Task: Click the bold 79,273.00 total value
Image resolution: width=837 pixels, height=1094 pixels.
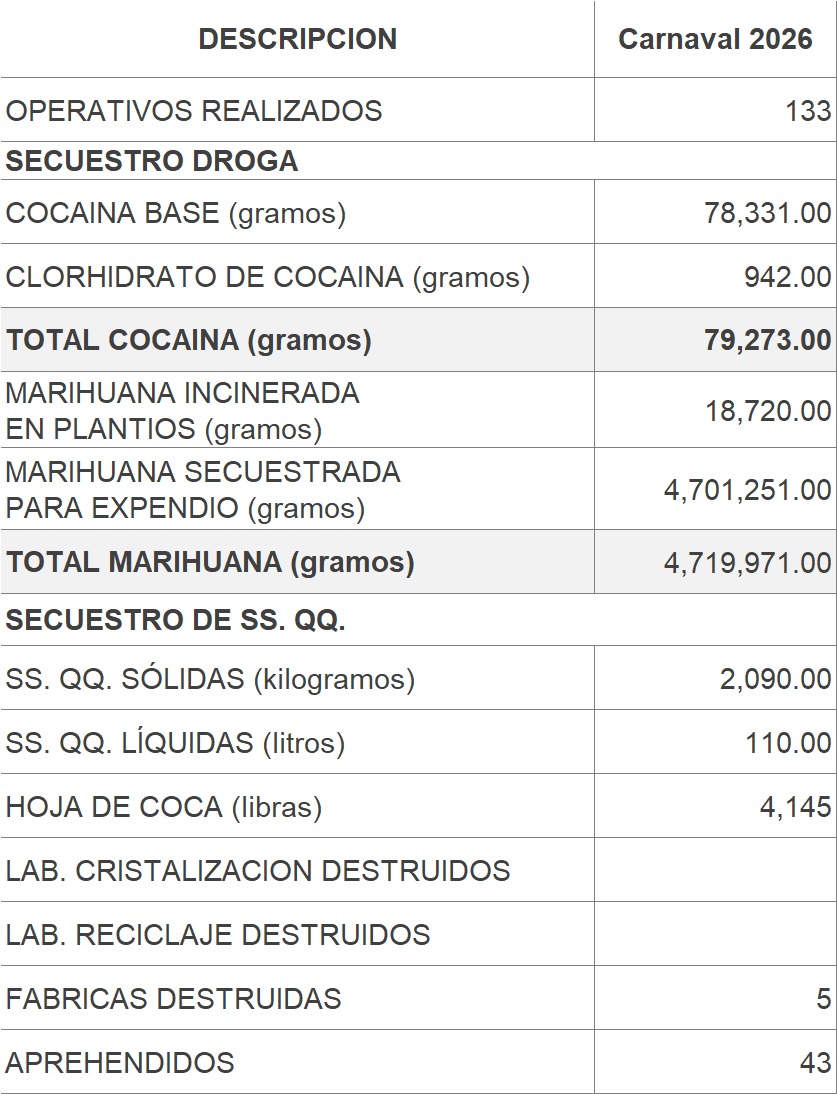Action: [x=767, y=340]
